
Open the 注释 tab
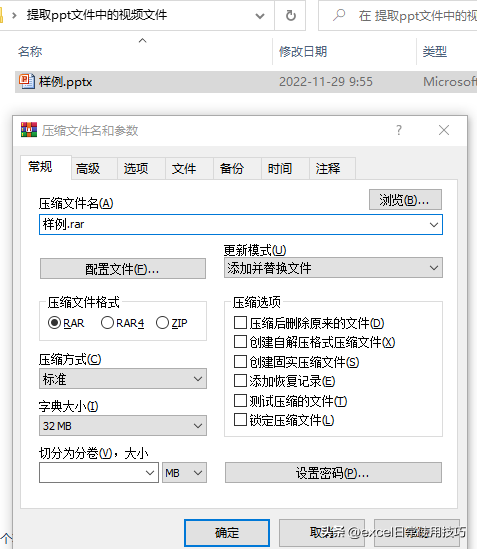point(328,169)
